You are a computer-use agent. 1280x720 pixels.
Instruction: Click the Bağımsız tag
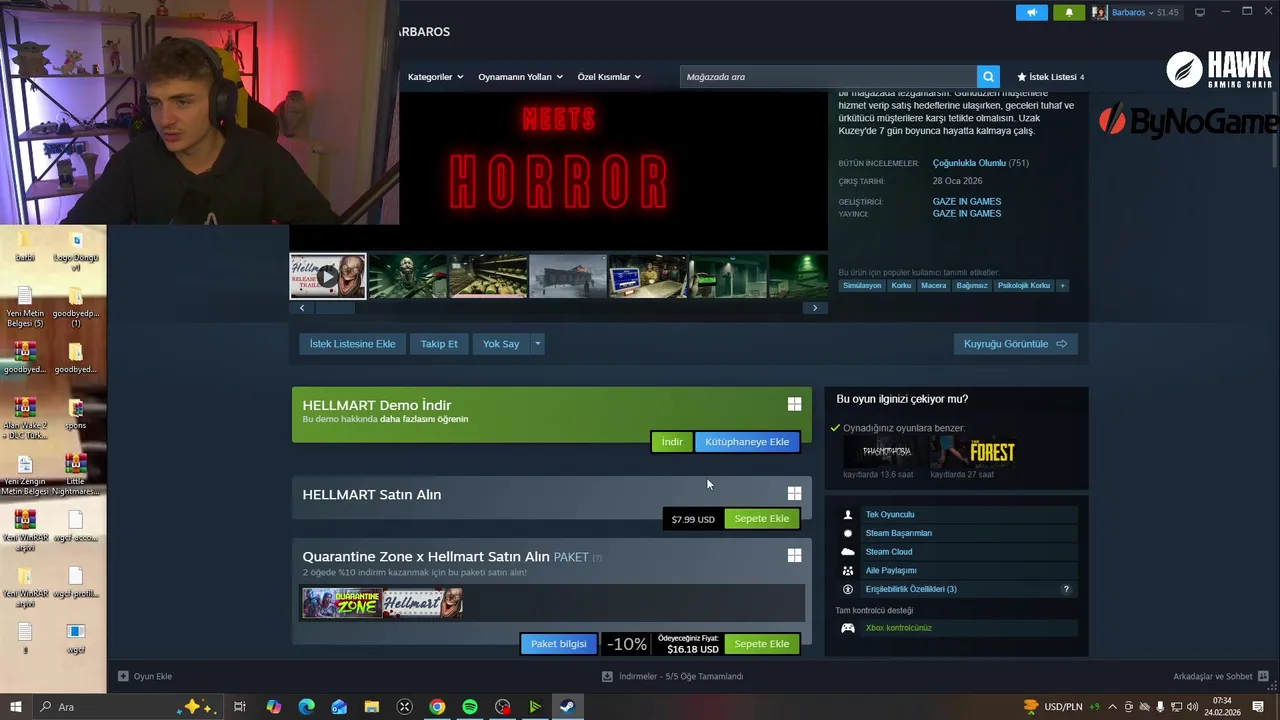(x=972, y=285)
